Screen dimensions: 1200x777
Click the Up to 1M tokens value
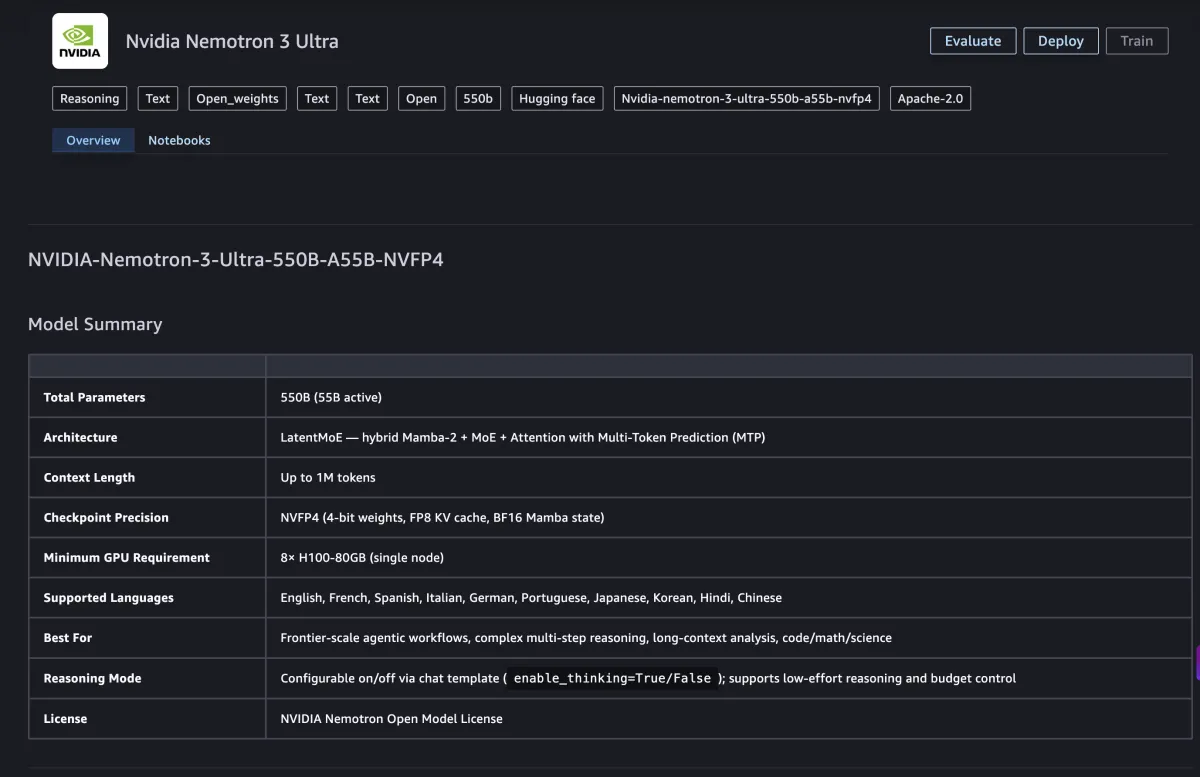328,477
